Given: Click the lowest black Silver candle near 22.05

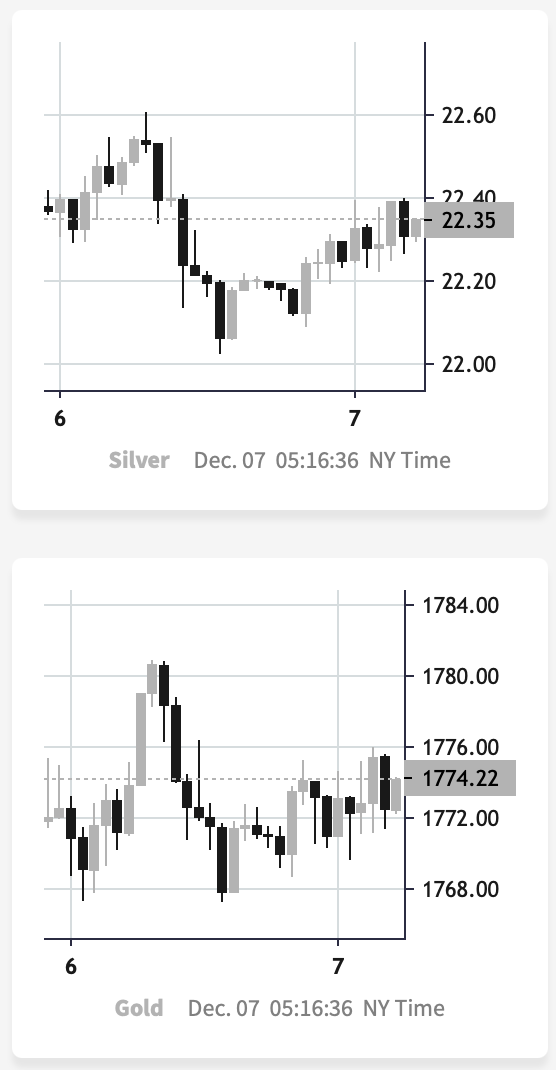Looking at the screenshot, I should click(x=220, y=310).
